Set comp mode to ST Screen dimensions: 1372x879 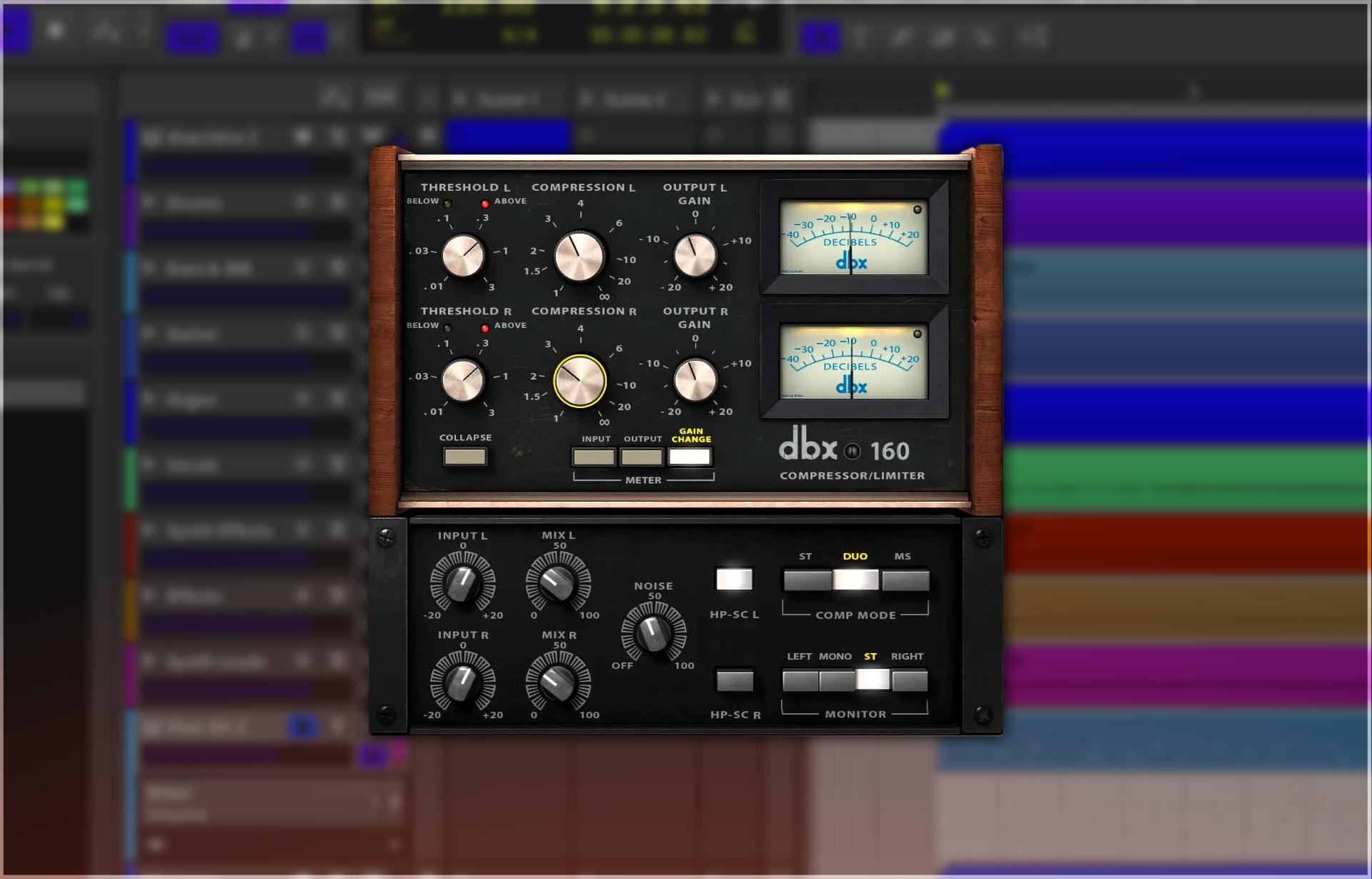point(807,580)
